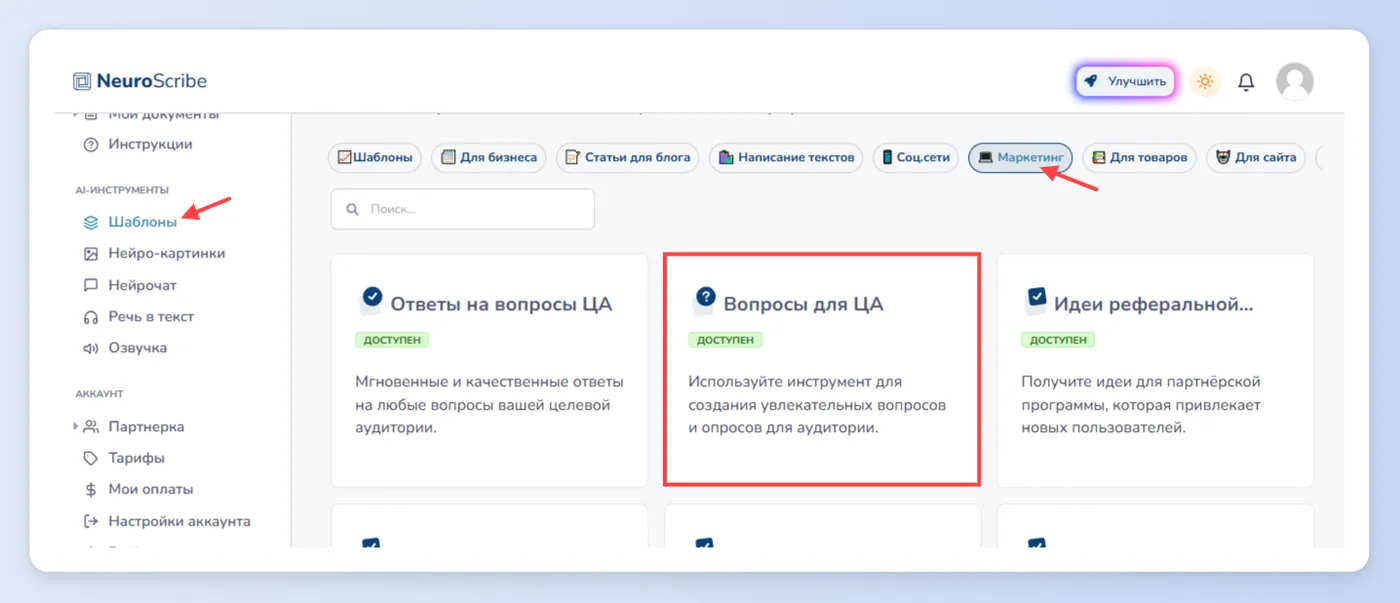Open Нейрочат from the sidebar
This screenshot has height=603, width=1400.
130,285
